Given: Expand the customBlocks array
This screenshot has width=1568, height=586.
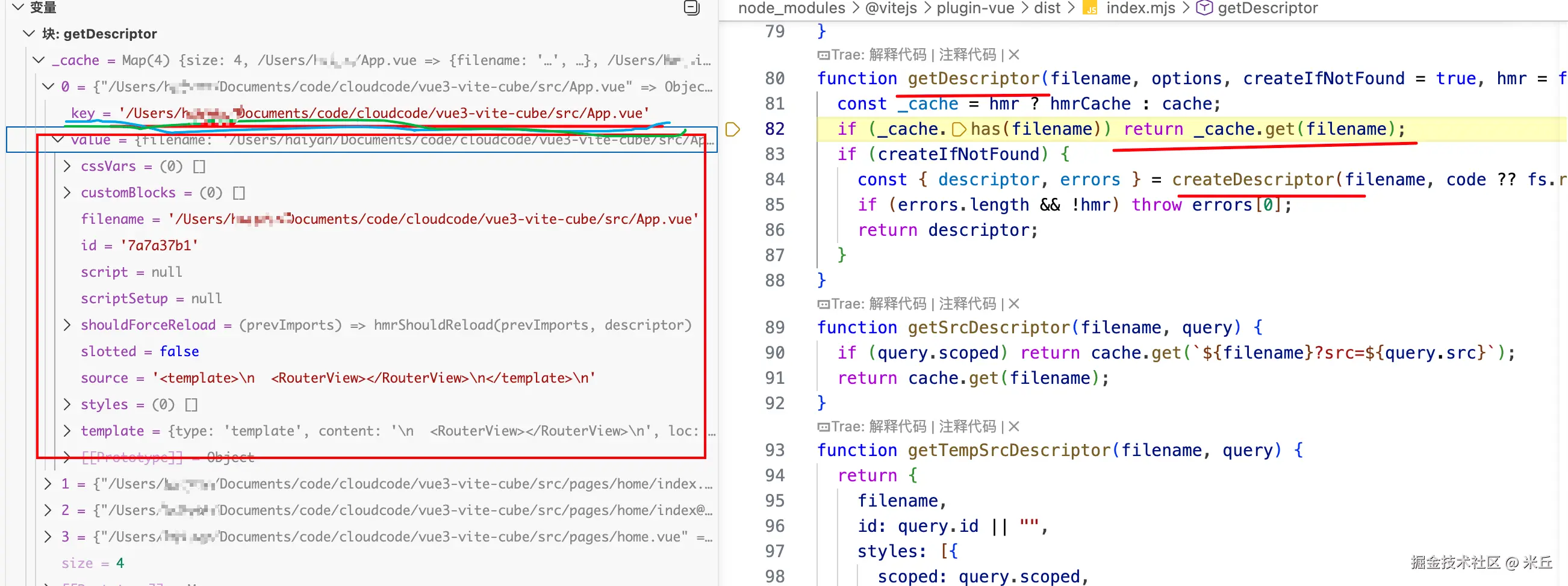Looking at the screenshot, I should click(67, 193).
